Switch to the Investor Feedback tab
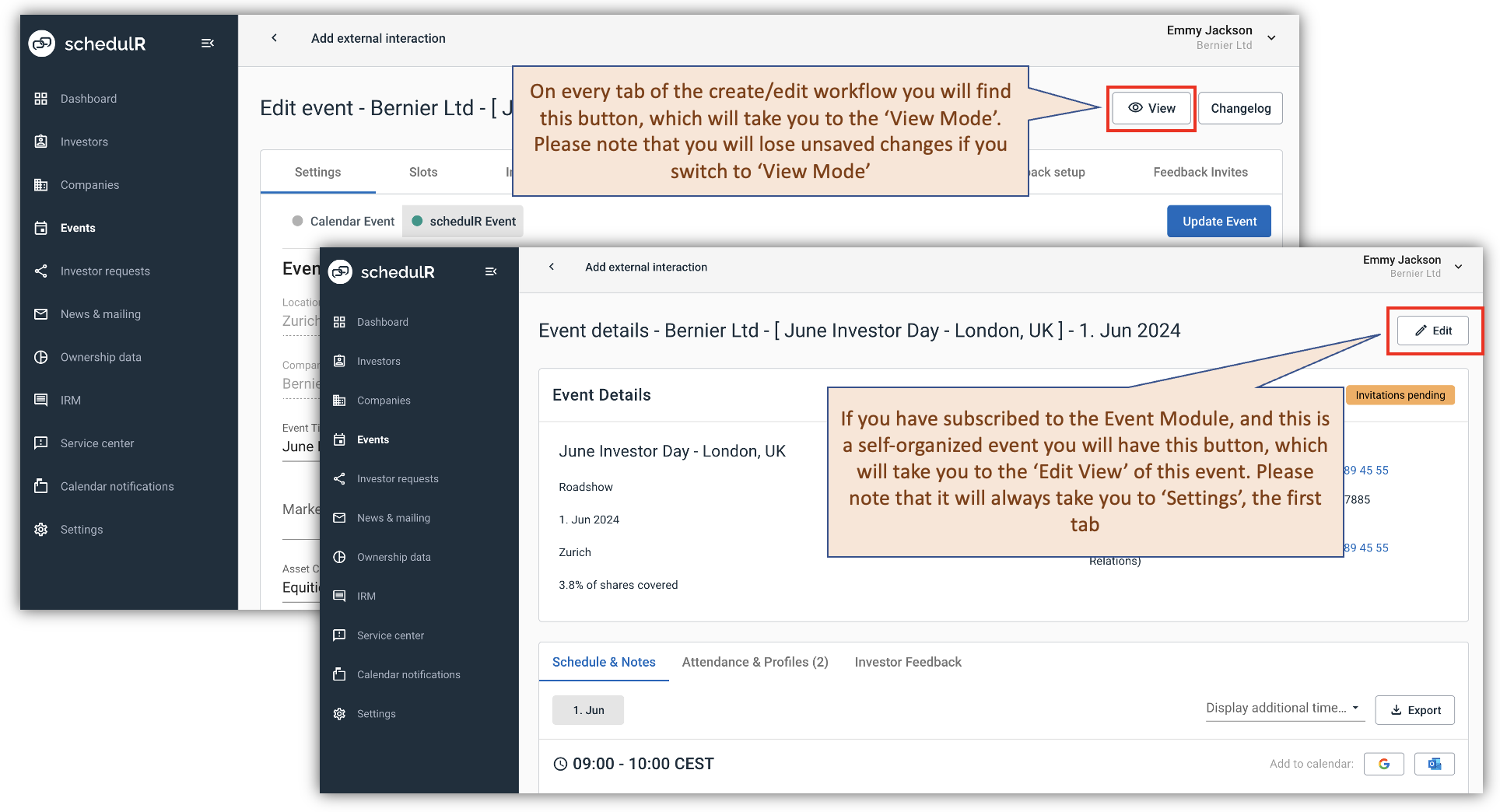Screen dimensions: 1500x812 pos(907,662)
